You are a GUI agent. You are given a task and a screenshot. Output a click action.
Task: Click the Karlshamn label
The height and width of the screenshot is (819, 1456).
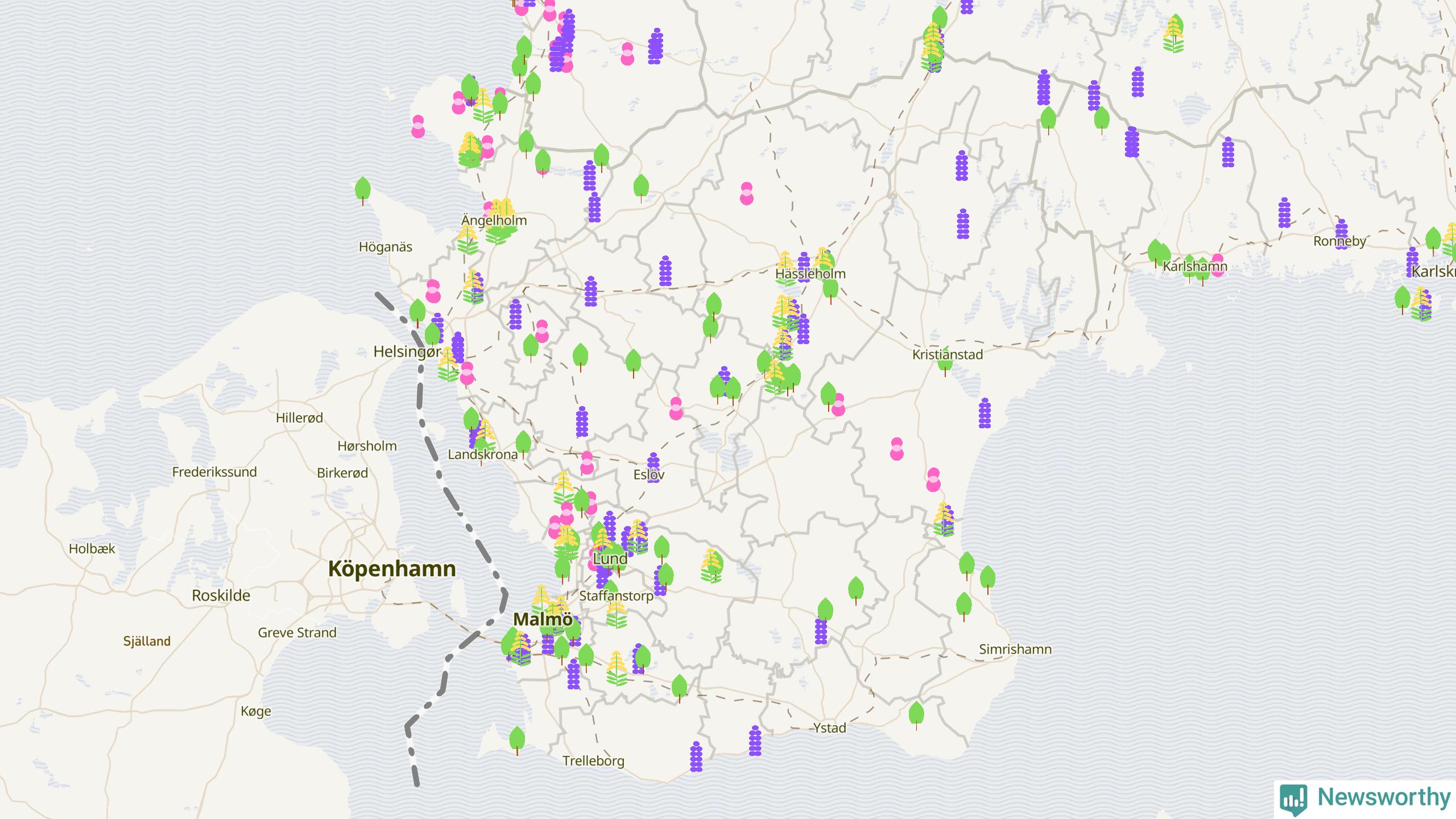click(1195, 266)
